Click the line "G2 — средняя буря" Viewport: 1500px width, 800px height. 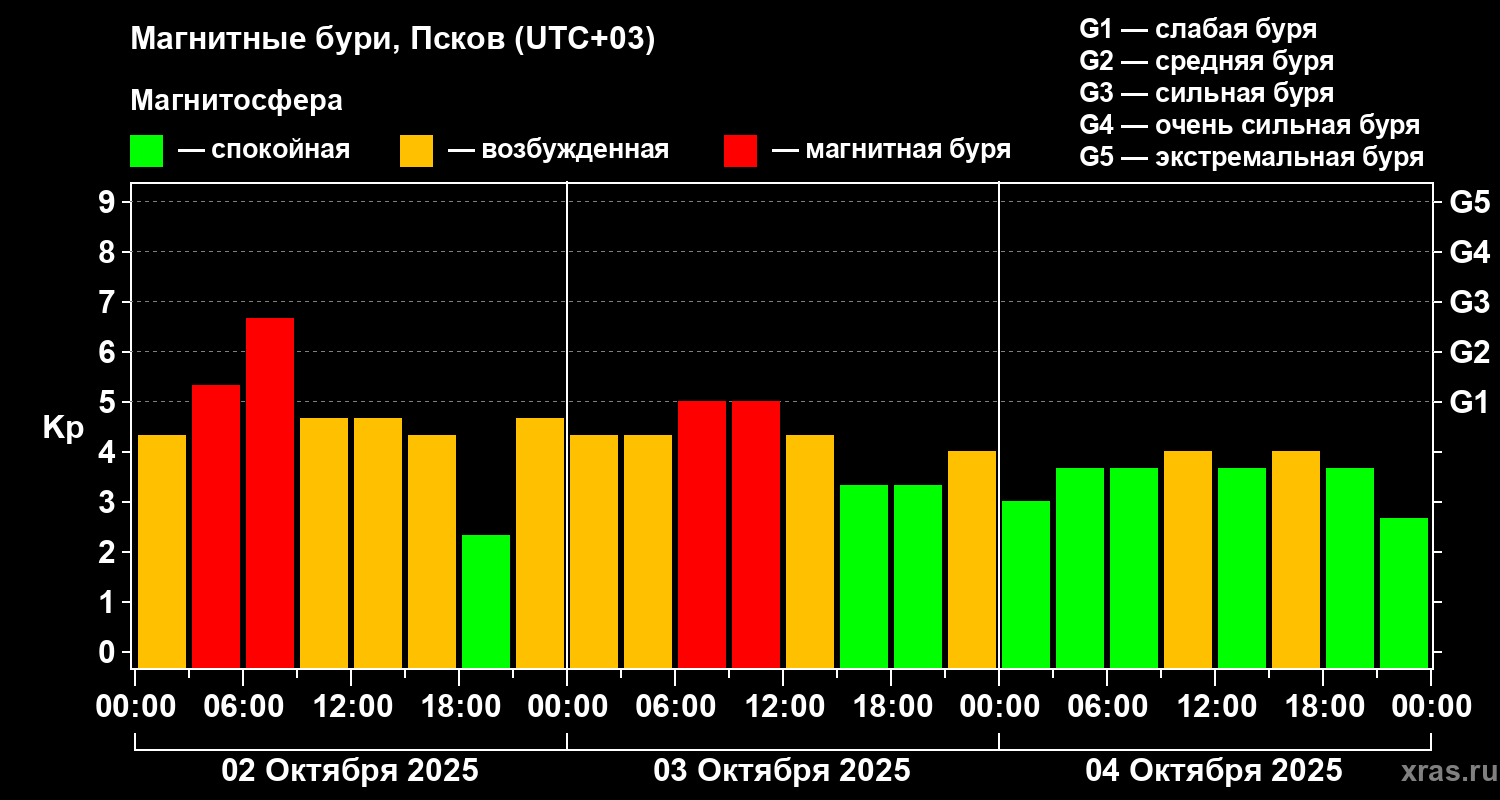click(1207, 61)
